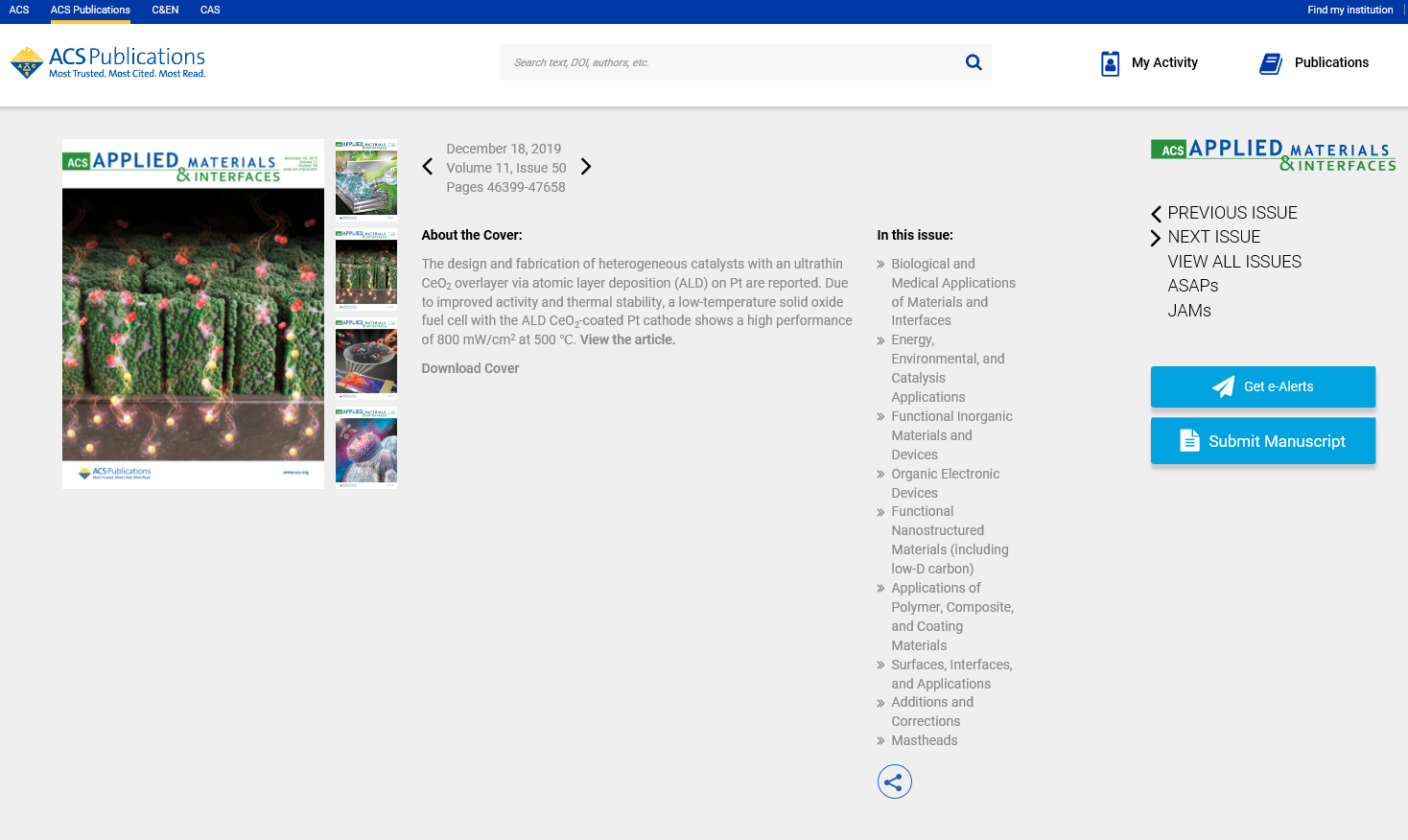
Task: Click VIEW ALL ISSUES link
Action: point(1234,262)
